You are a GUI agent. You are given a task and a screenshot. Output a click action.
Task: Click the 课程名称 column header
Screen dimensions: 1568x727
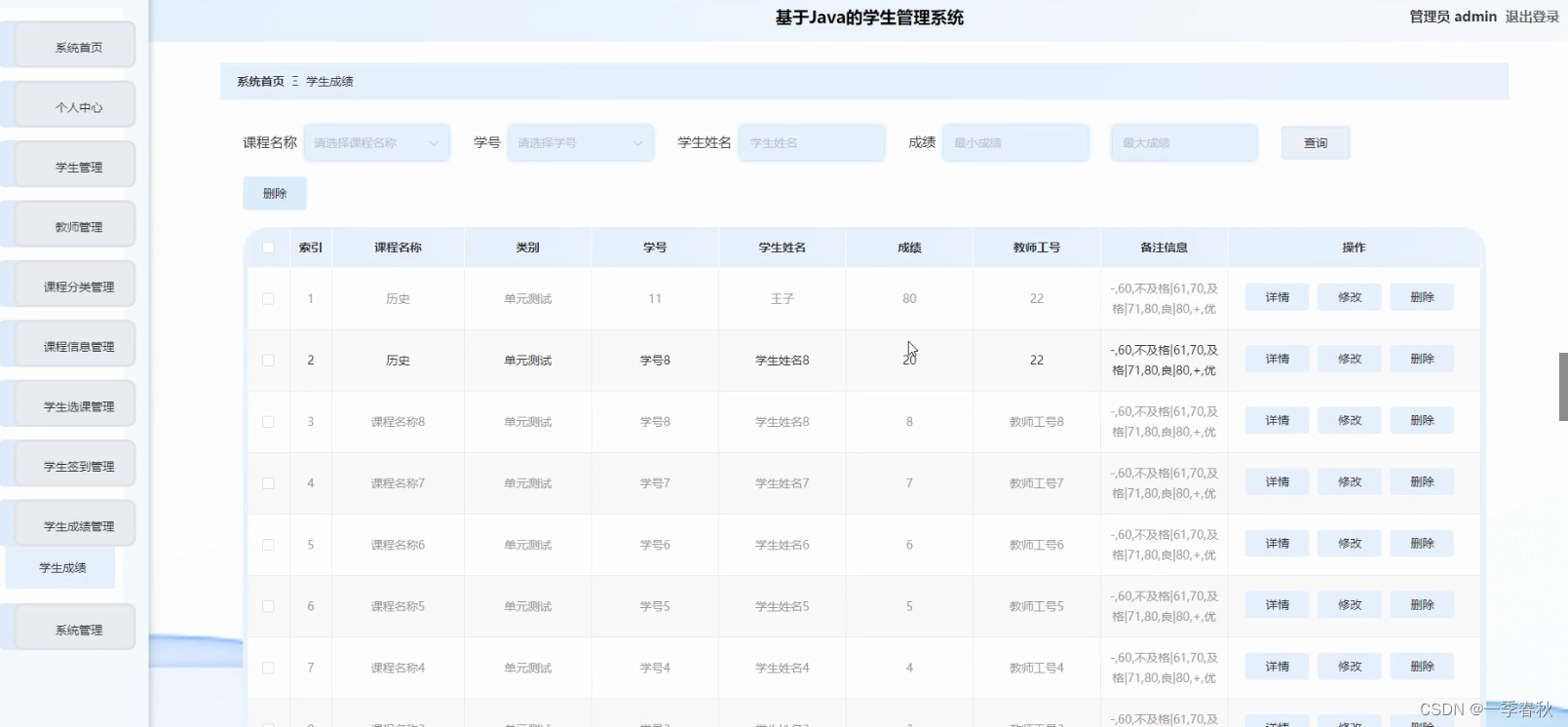[398, 248]
